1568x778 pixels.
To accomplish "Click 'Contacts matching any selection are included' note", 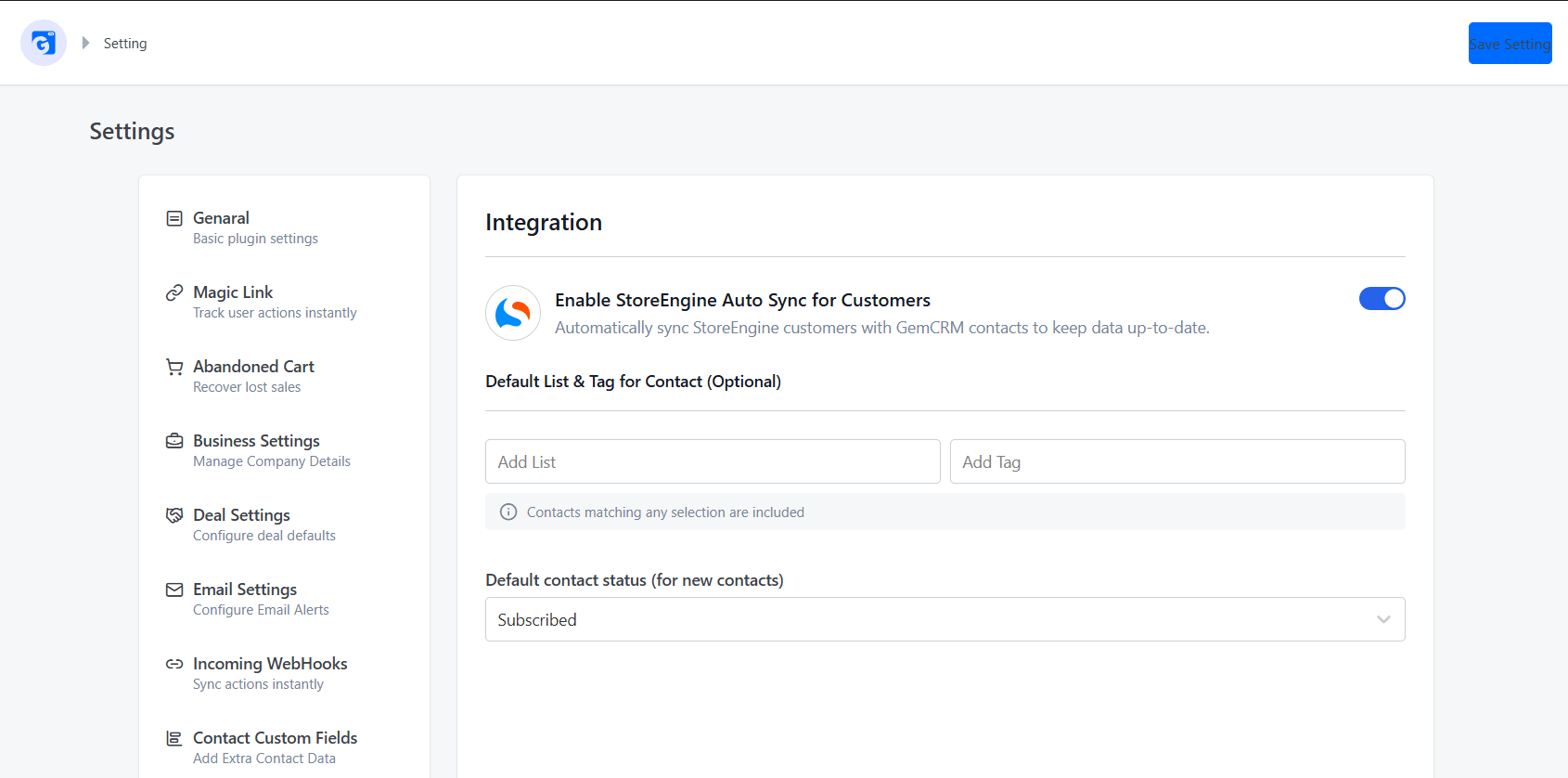I will coord(665,512).
